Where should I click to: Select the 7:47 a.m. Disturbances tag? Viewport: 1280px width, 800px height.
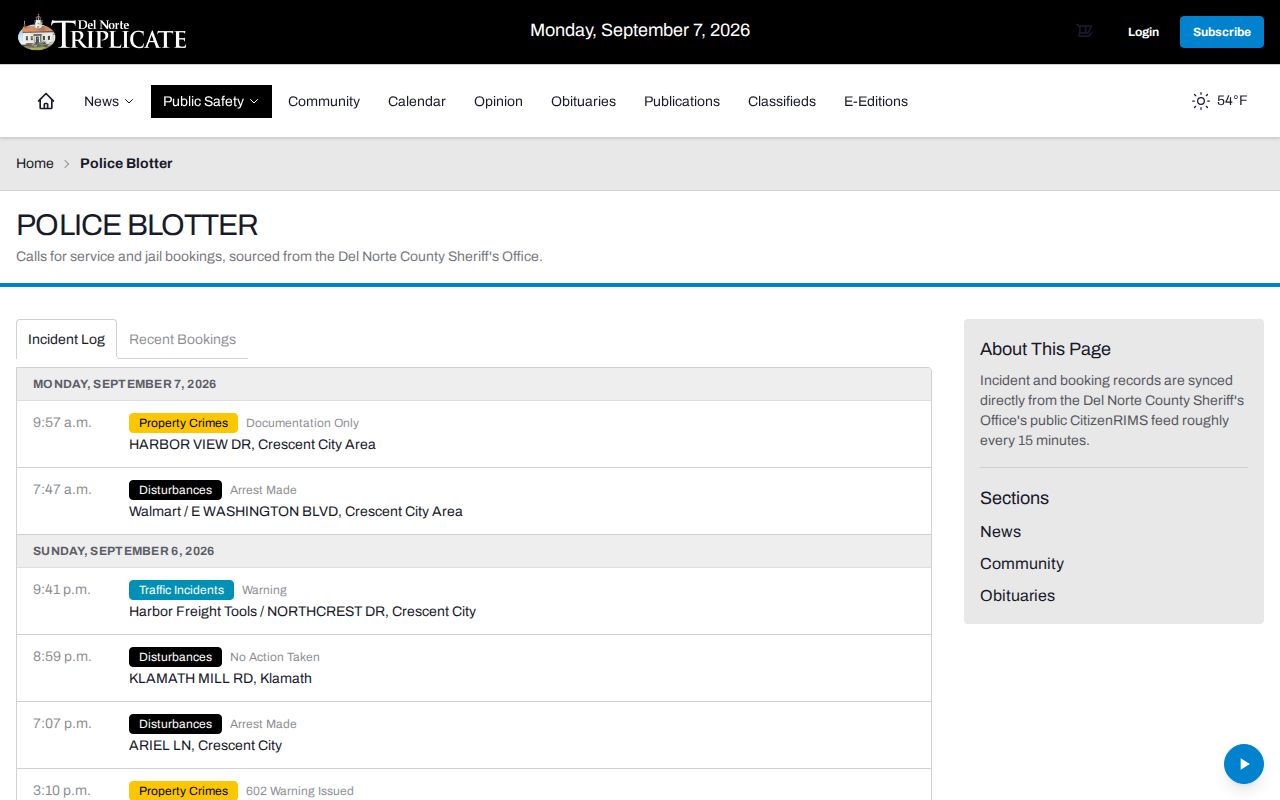pyautogui.click(x=175, y=490)
